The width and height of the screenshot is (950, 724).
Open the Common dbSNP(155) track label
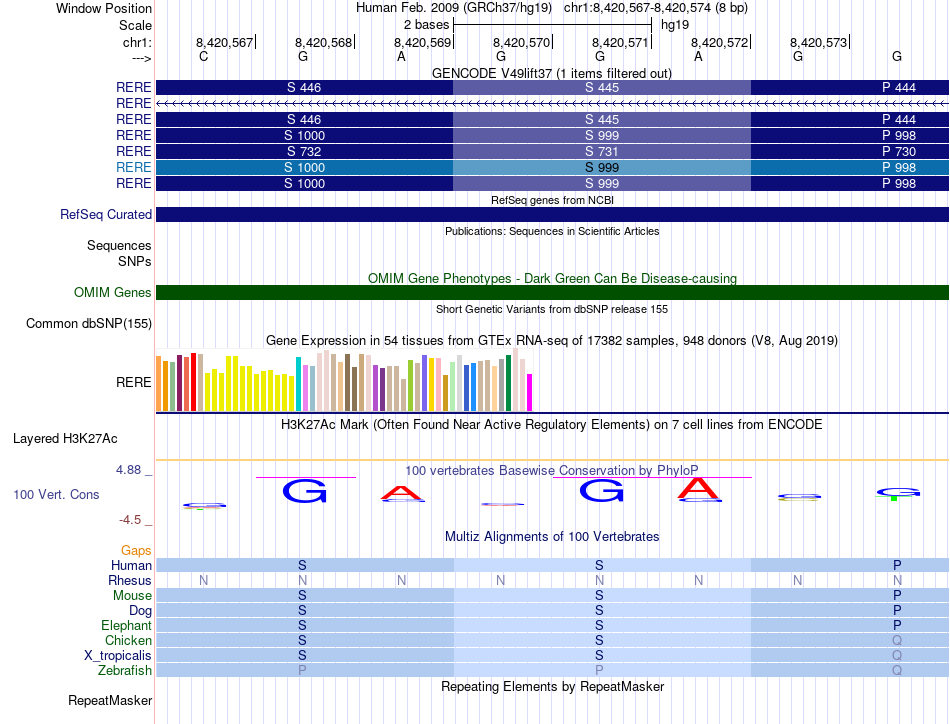pos(89,324)
